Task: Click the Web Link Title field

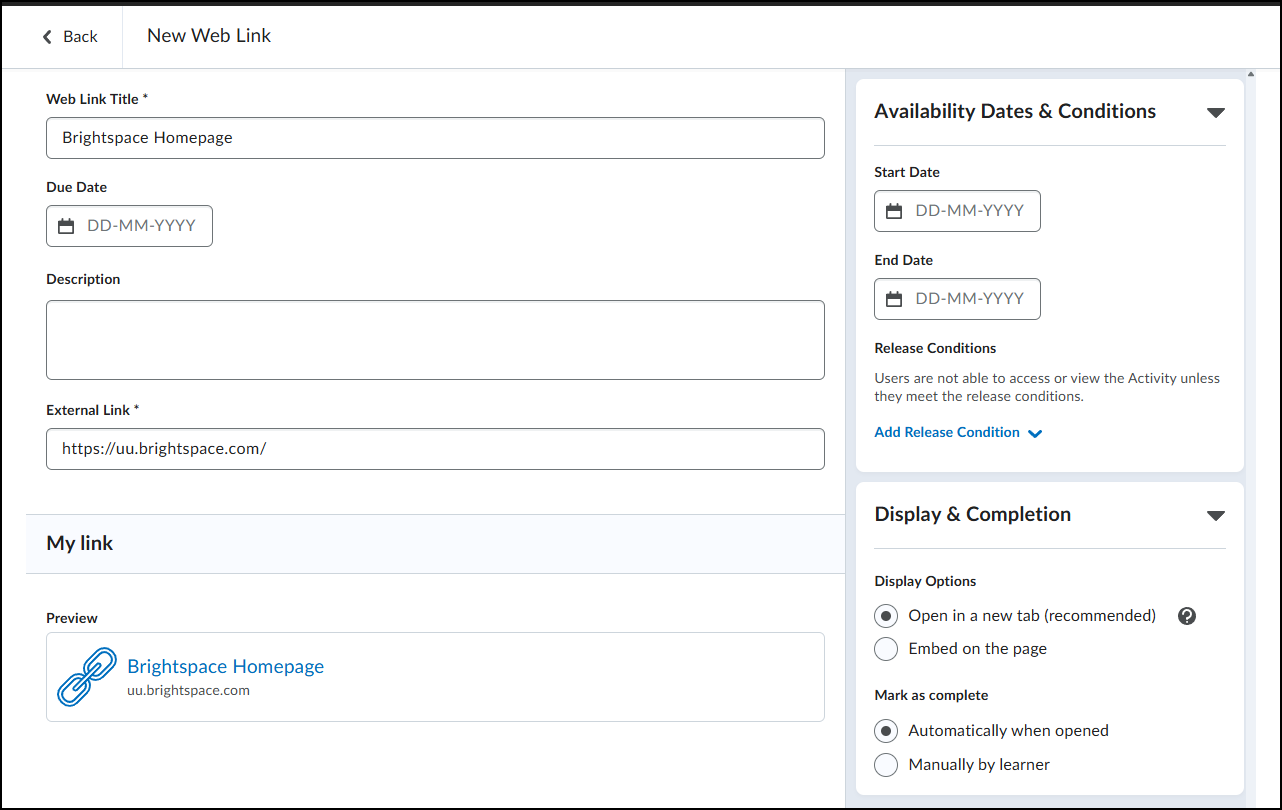Action: pyautogui.click(x=435, y=138)
